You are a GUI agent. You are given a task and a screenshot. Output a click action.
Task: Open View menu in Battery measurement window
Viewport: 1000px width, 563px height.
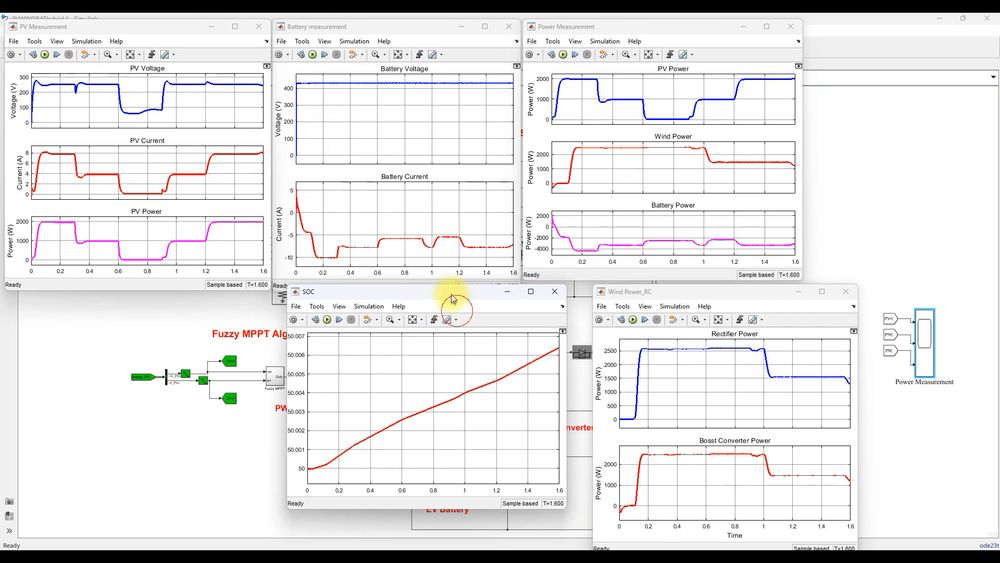pos(324,41)
